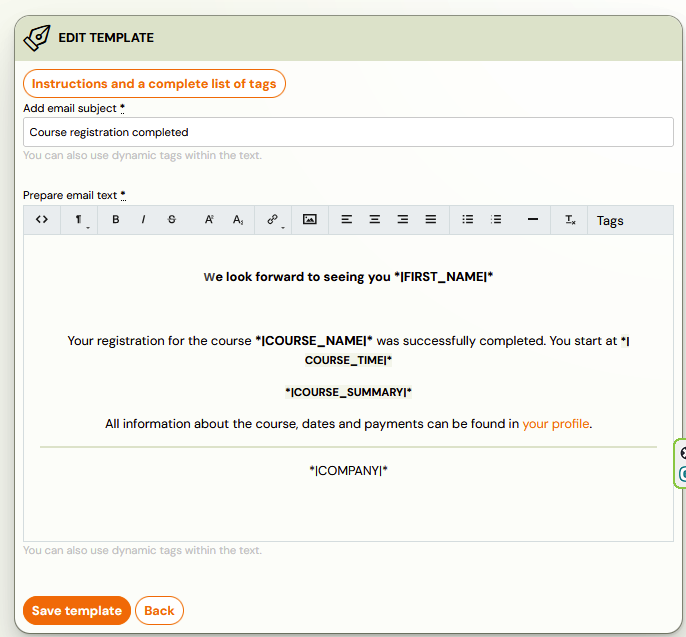Open the paragraph format dropdown
Screen dimensions: 686x637
click(x=79, y=220)
